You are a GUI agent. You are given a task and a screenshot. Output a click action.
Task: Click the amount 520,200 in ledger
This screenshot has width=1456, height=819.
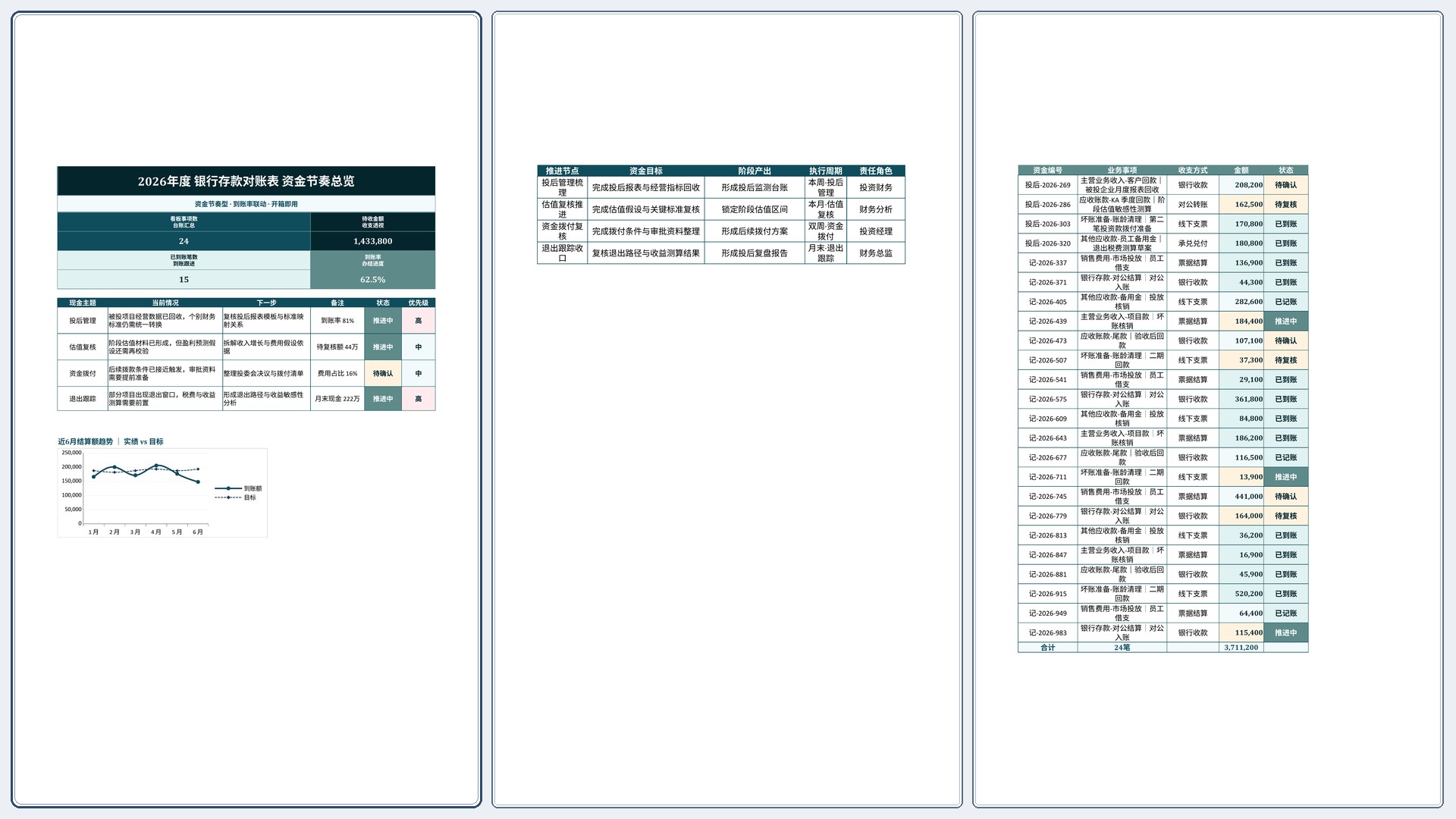point(1241,594)
